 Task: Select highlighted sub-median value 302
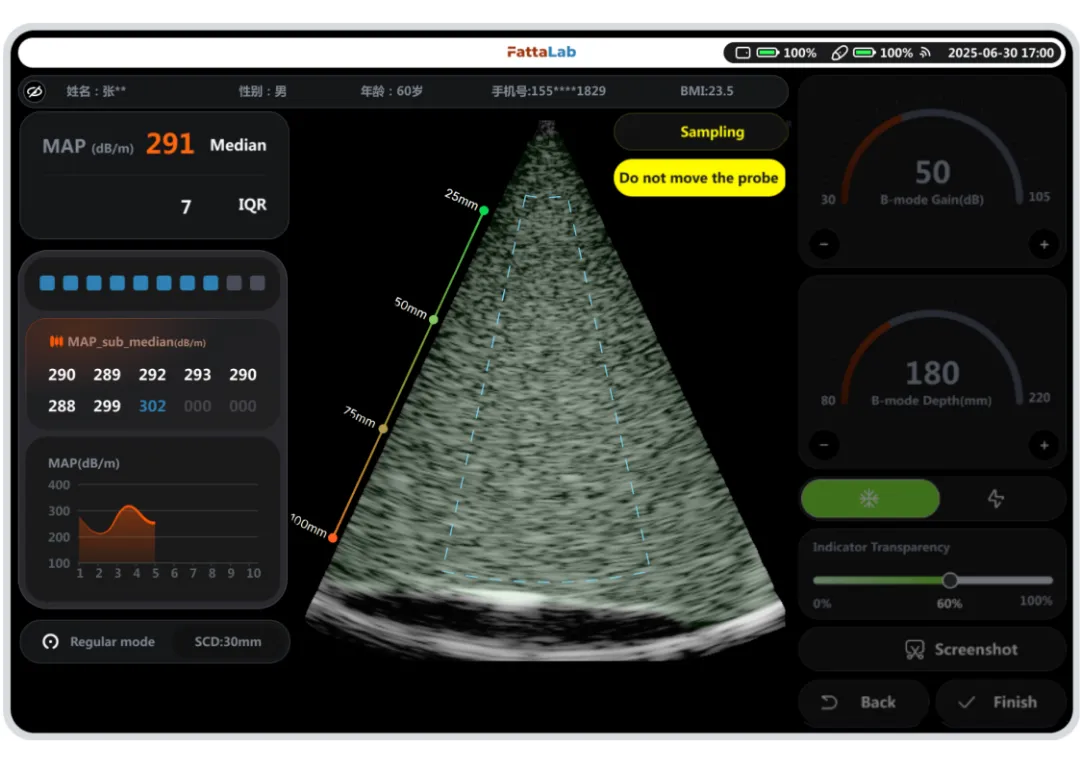tap(152, 406)
